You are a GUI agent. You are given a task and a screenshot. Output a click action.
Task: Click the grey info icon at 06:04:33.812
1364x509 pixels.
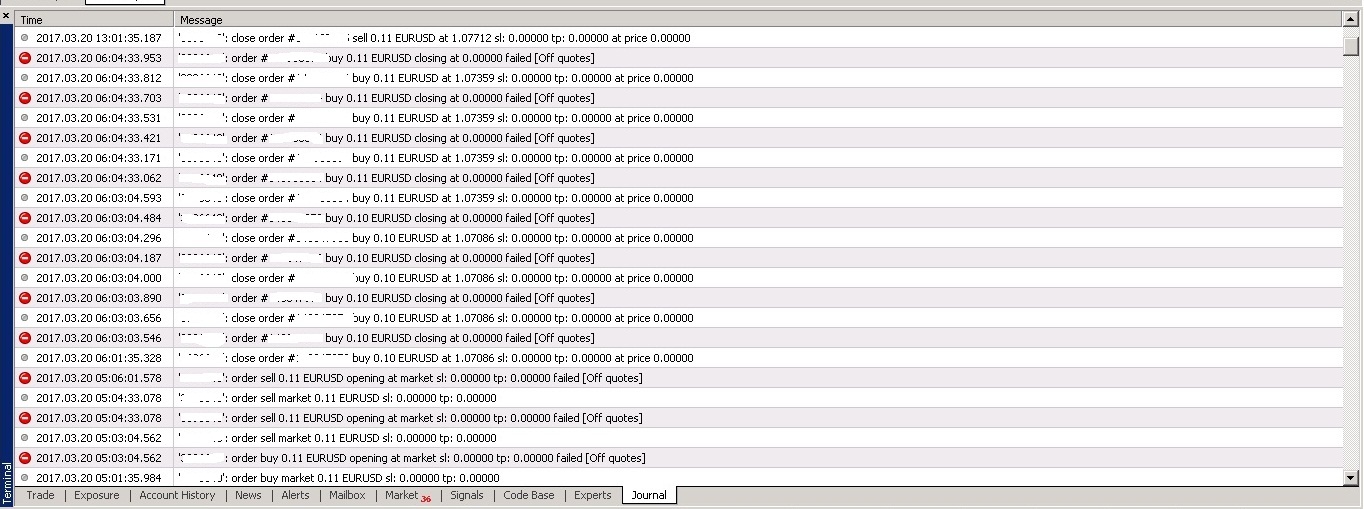[x=25, y=78]
